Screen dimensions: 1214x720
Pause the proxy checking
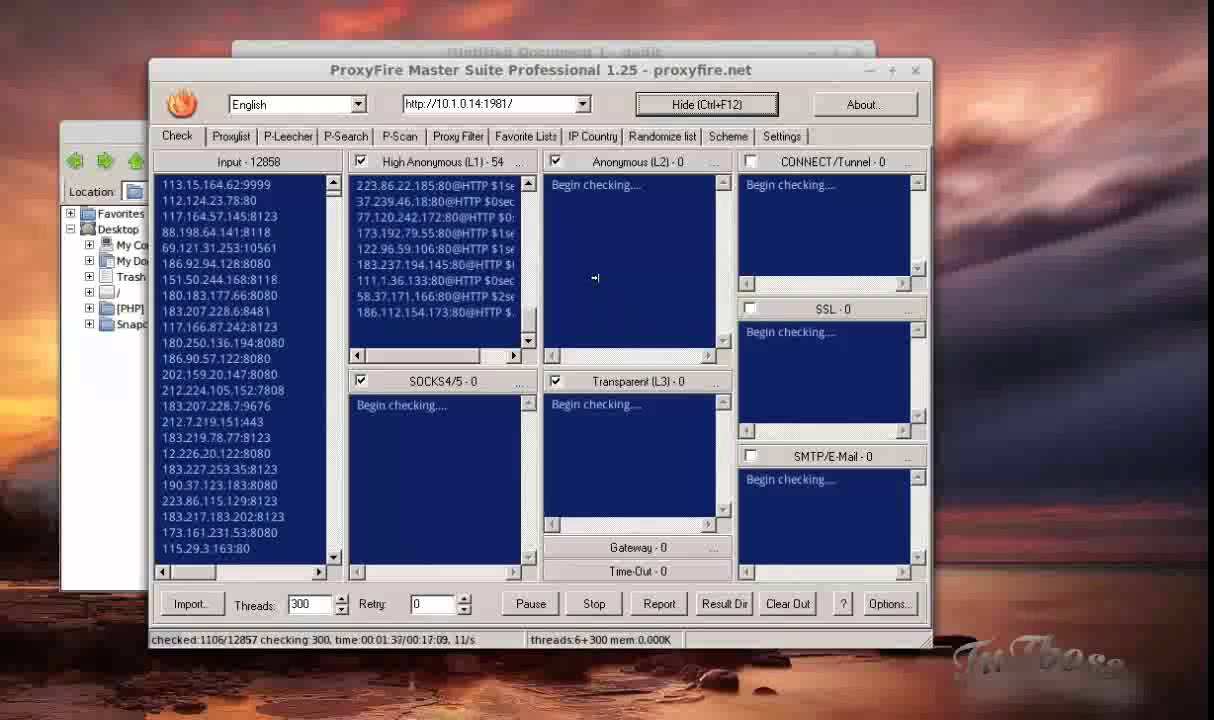531,603
